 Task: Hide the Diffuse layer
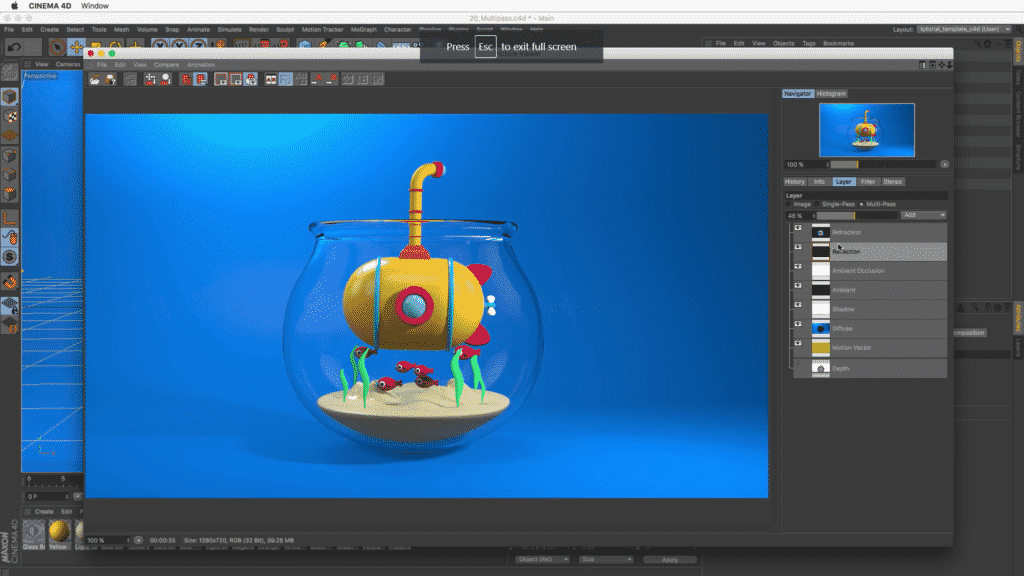pyautogui.click(x=798, y=324)
